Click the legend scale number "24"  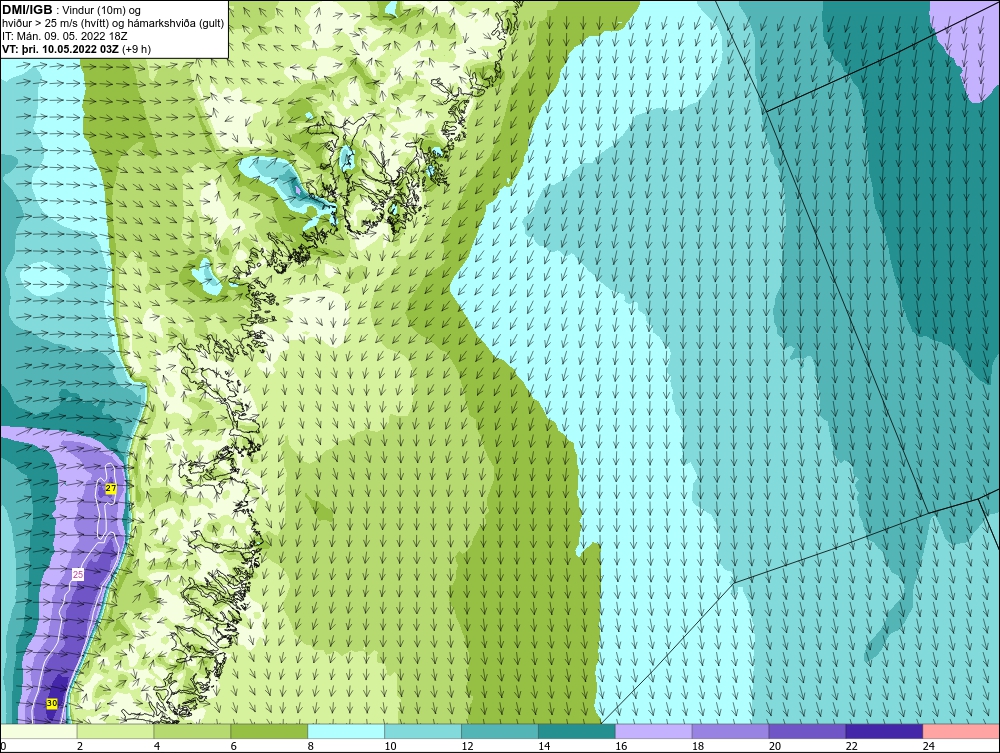(929, 746)
